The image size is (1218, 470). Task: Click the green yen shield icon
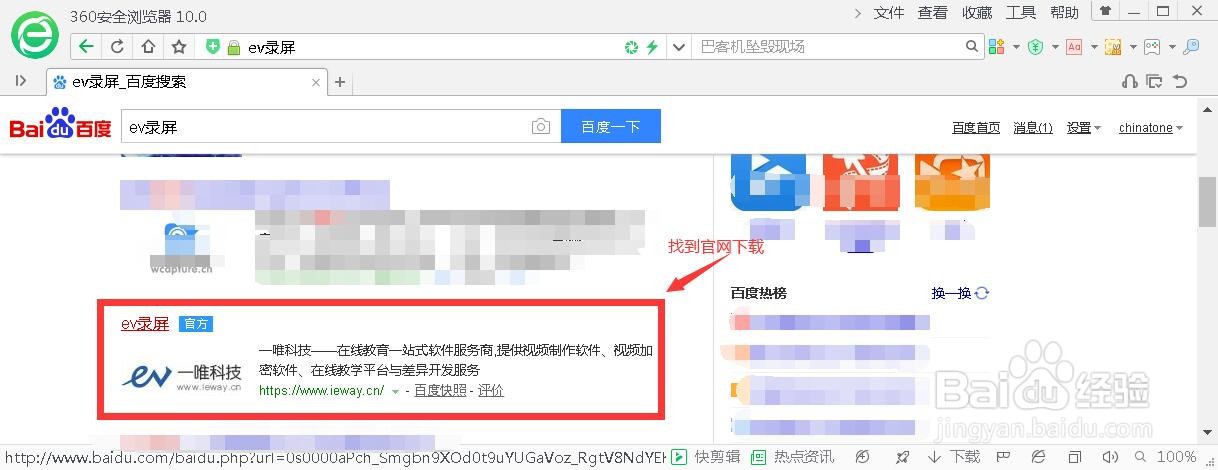coord(1037,46)
